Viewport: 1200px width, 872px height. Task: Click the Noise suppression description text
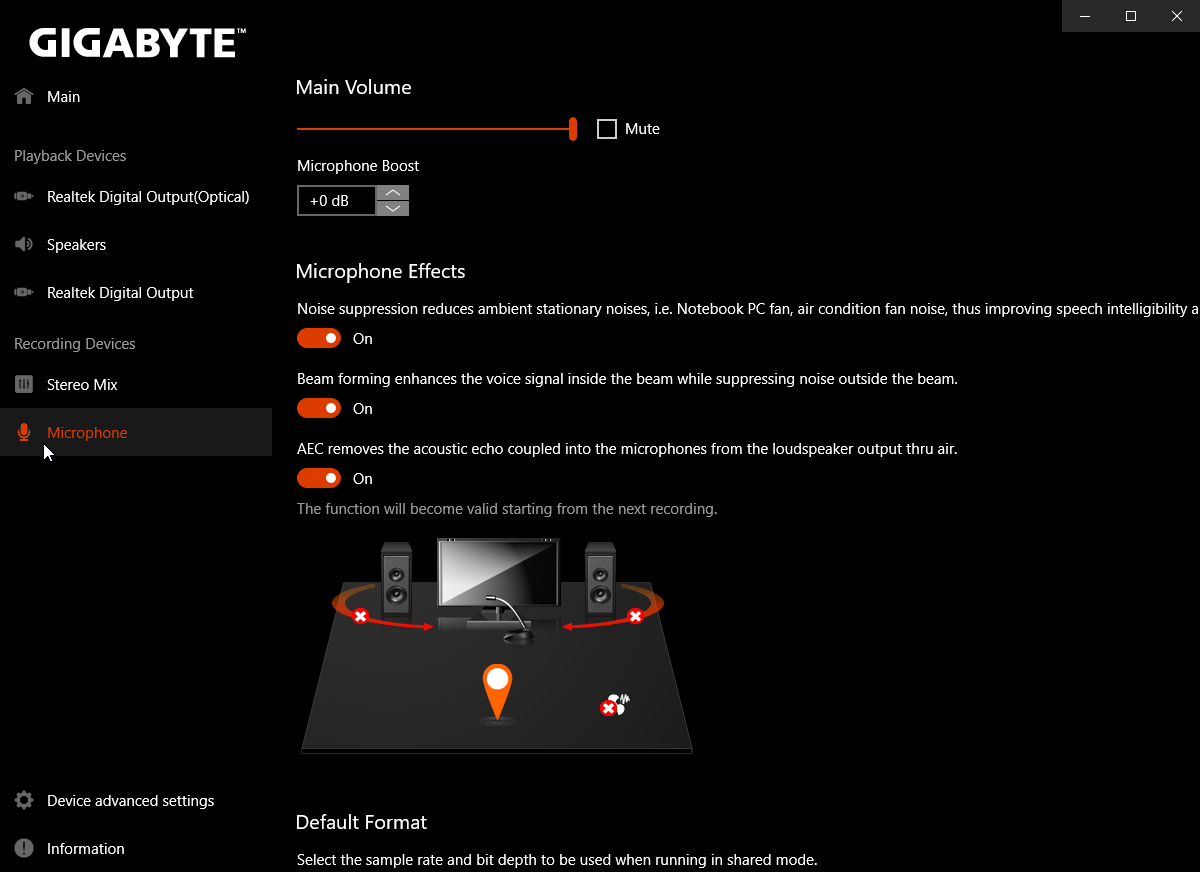coord(748,309)
